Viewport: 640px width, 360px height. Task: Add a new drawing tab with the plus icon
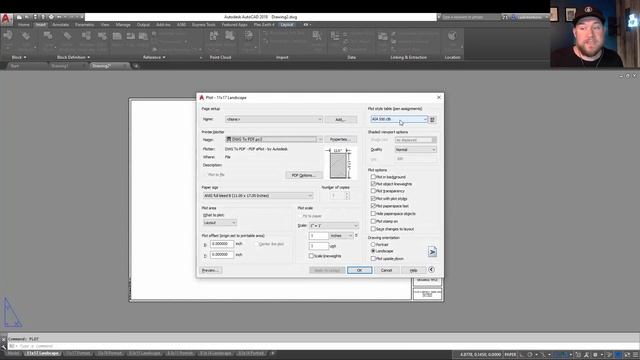(x=136, y=66)
